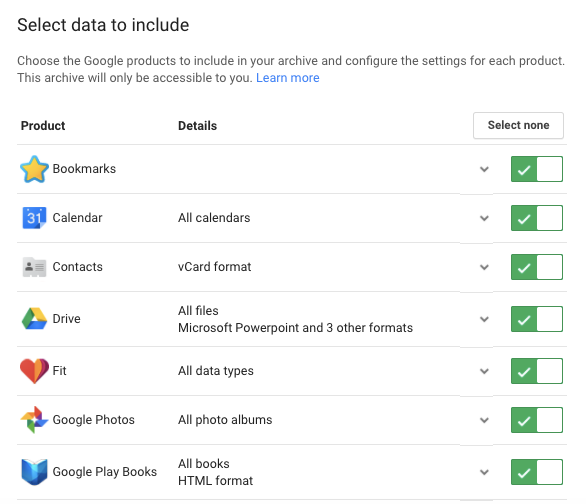The image size is (586, 504).
Task: Click the Google Photos product name
Action: click(93, 420)
